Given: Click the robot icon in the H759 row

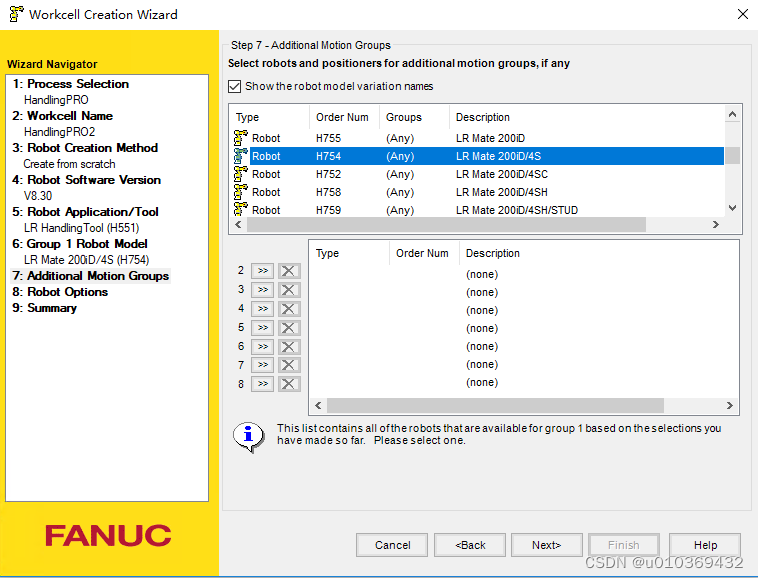Looking at the screenshot, I should (x=240, y=209).
